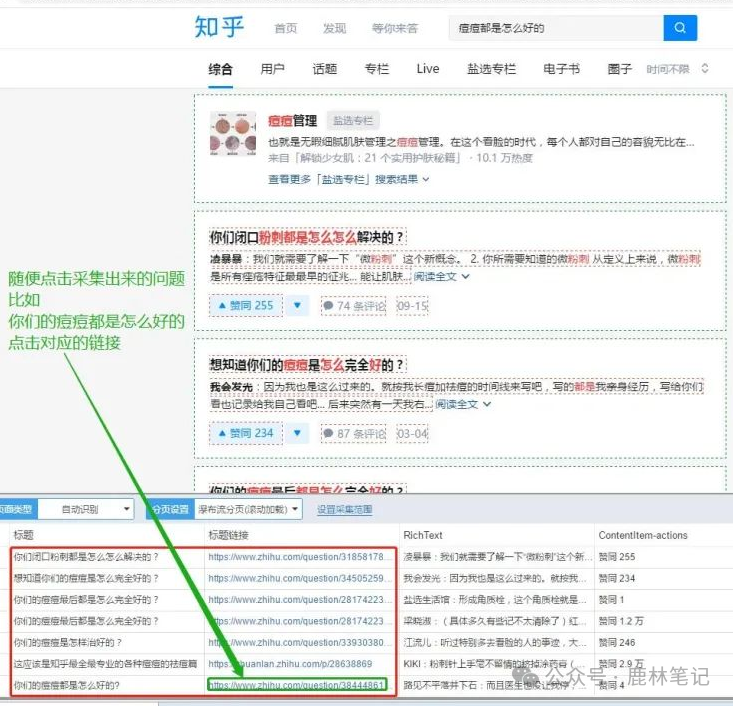The height and width of the screenshot is (706, 733).
Task: Switch to the 话题 tab
Action: pos(325,69)
